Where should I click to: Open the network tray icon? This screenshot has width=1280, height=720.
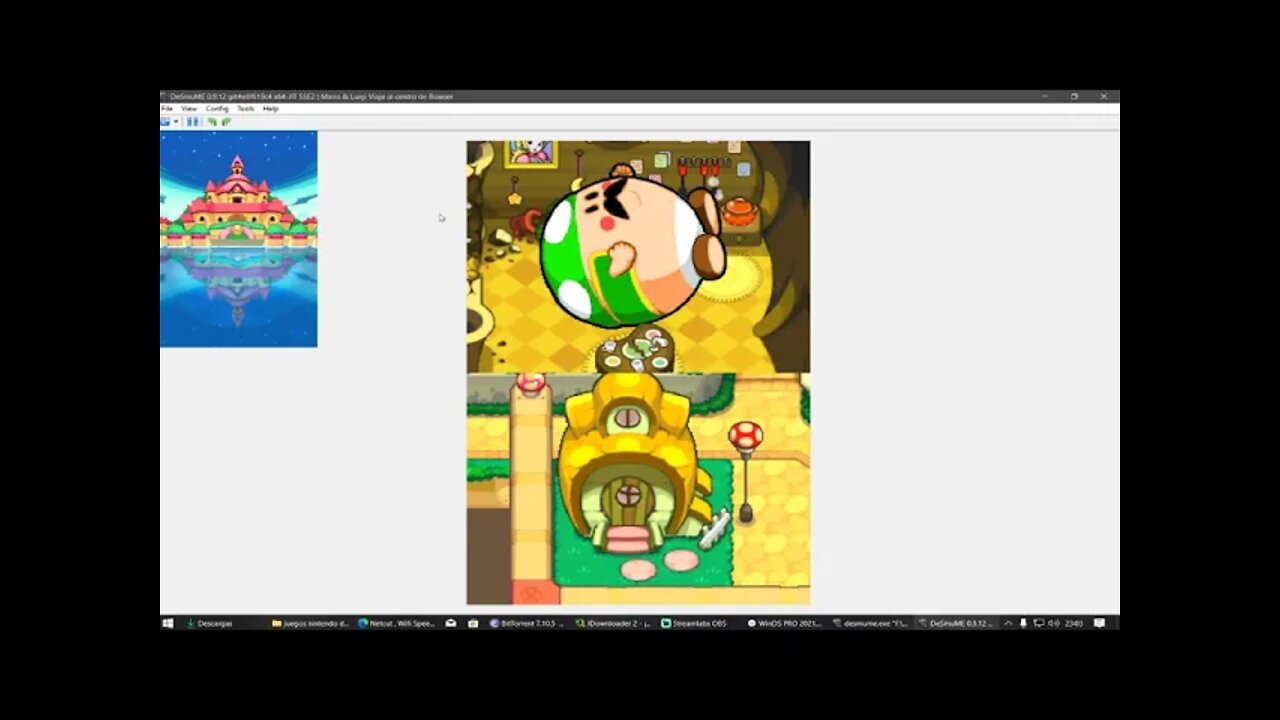tap(1038, 623)
